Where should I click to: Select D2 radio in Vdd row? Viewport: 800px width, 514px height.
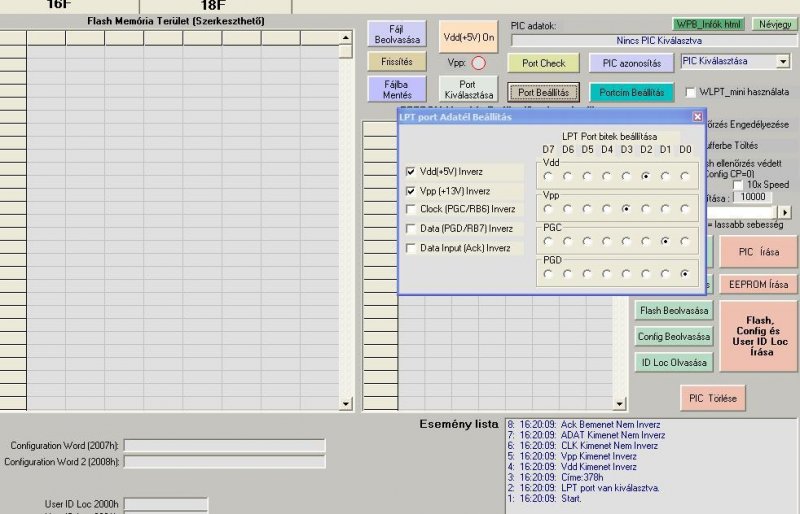pyautogui.click(x=646, y=176)
